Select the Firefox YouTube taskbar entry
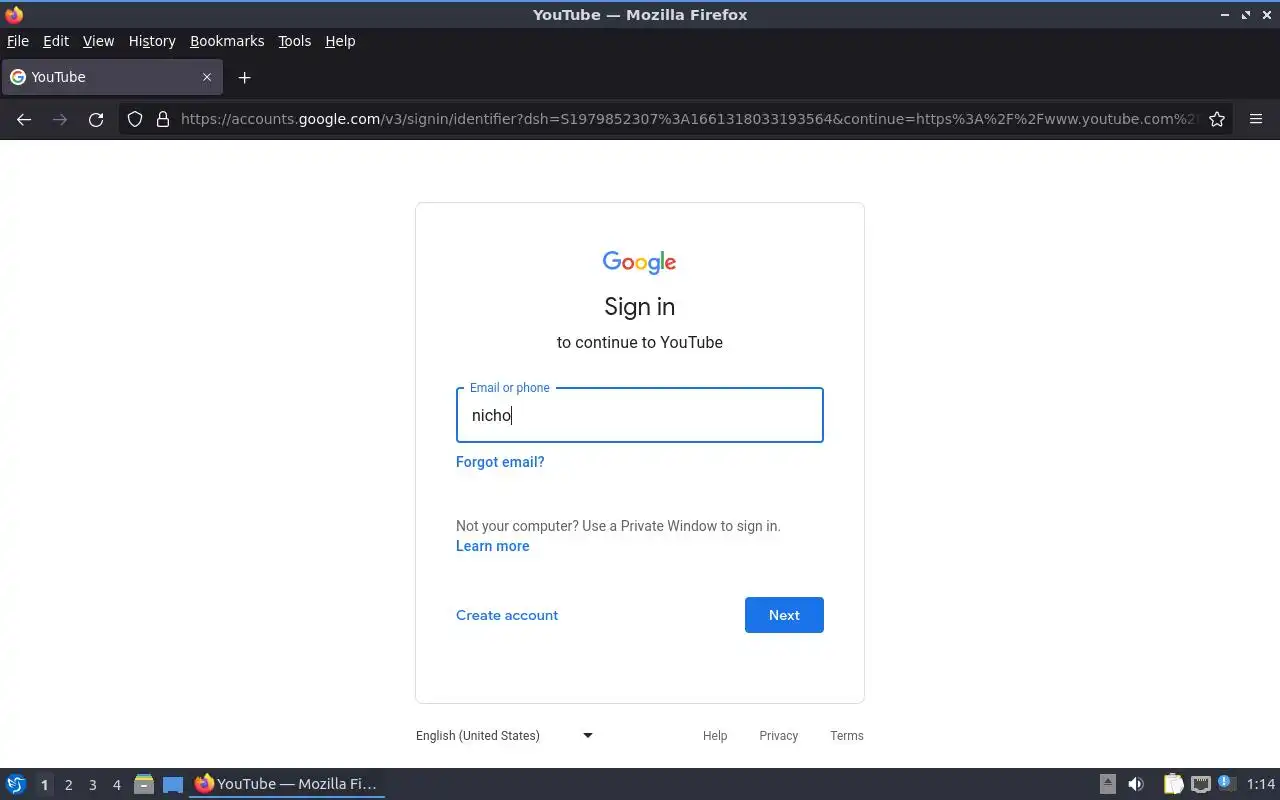This screenshot has height=800, width=1280. [287, 784]
